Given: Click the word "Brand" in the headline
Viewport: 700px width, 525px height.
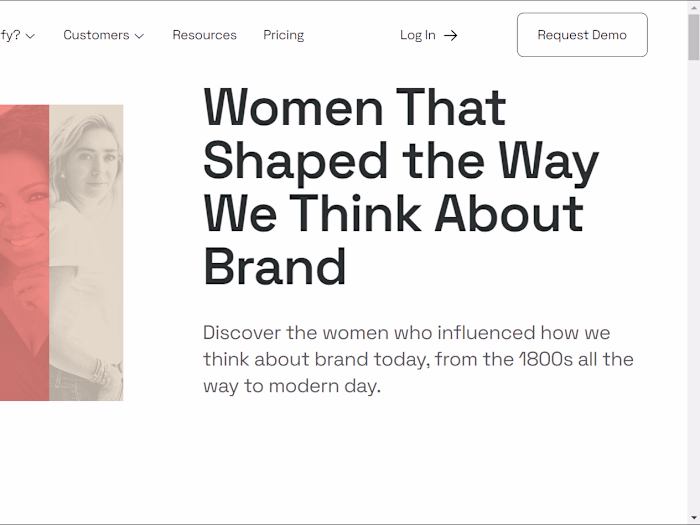Looking at the screenshot, I should pyautogui.click(x=275, y=268).
